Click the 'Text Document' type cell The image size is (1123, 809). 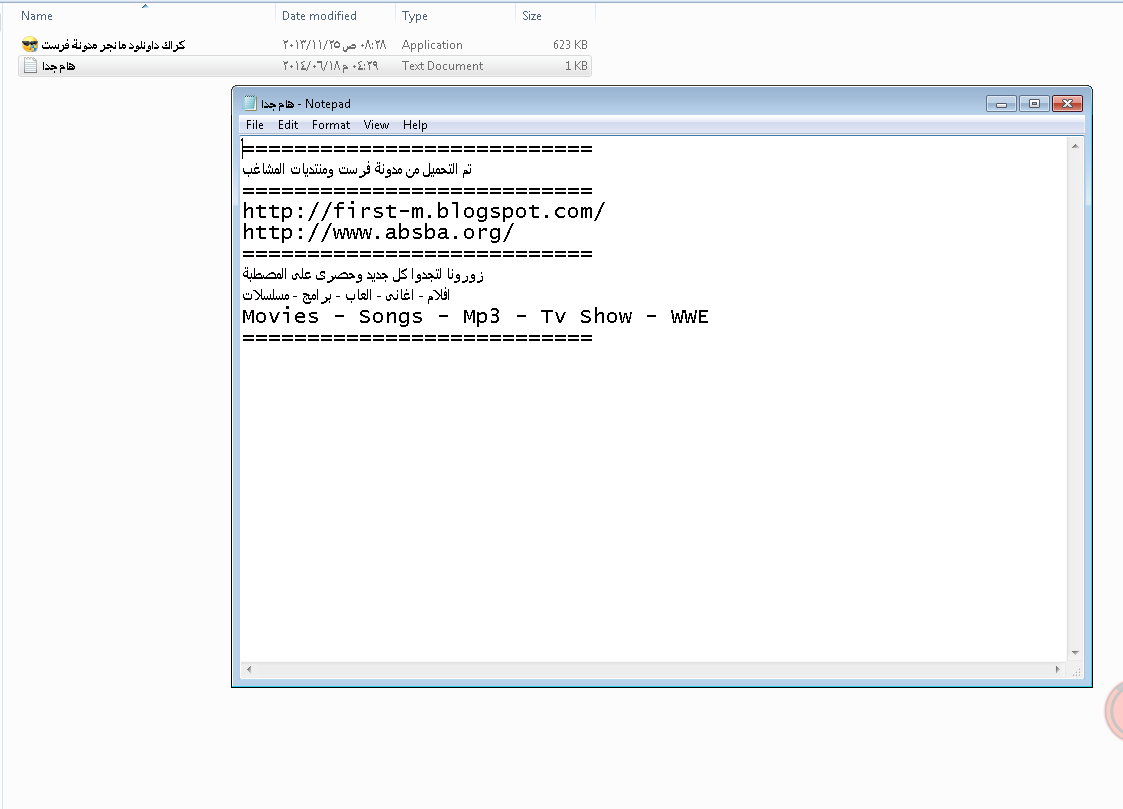point(442,66)
